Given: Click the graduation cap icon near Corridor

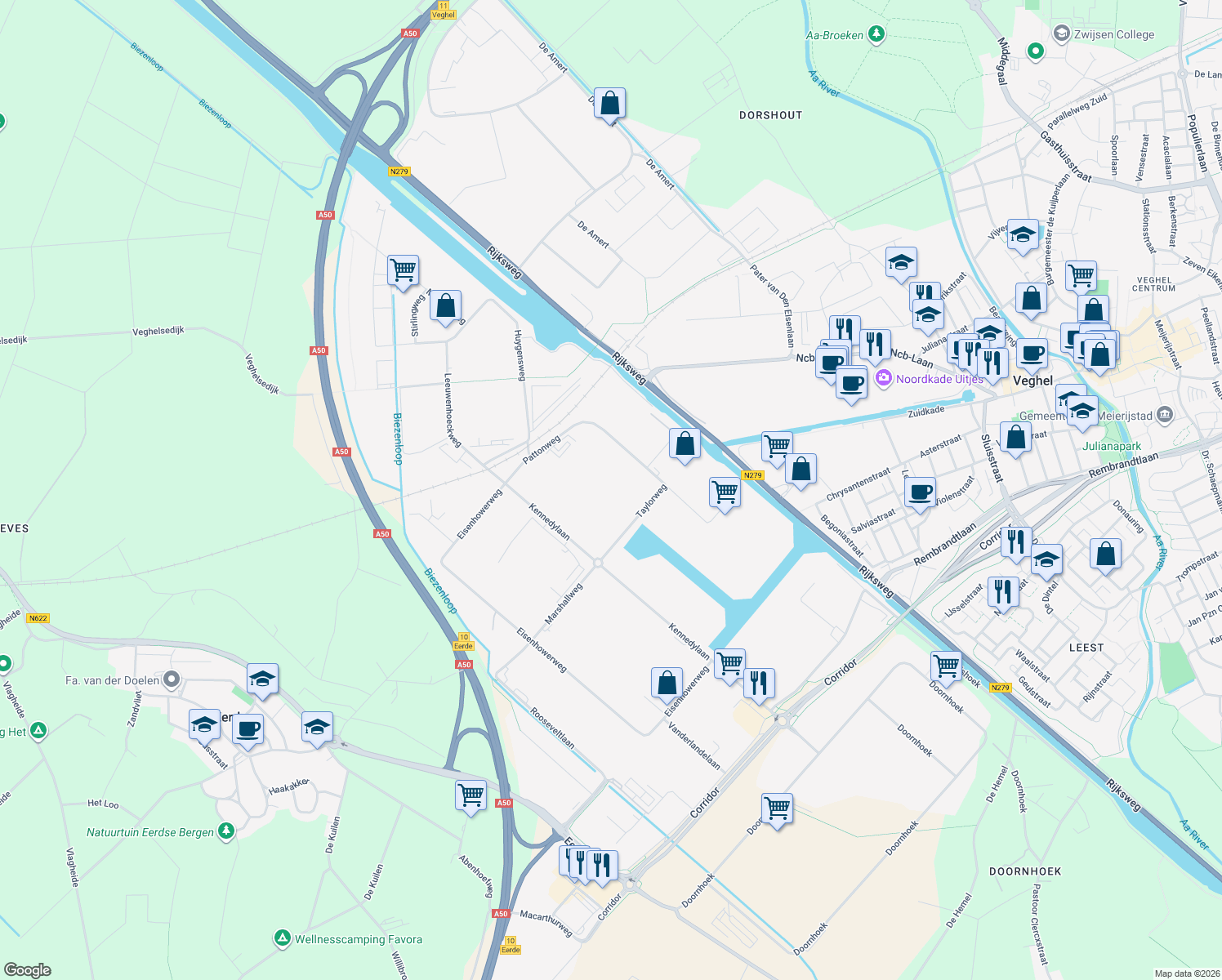Looking at the screenshot, I should 1046,559.
